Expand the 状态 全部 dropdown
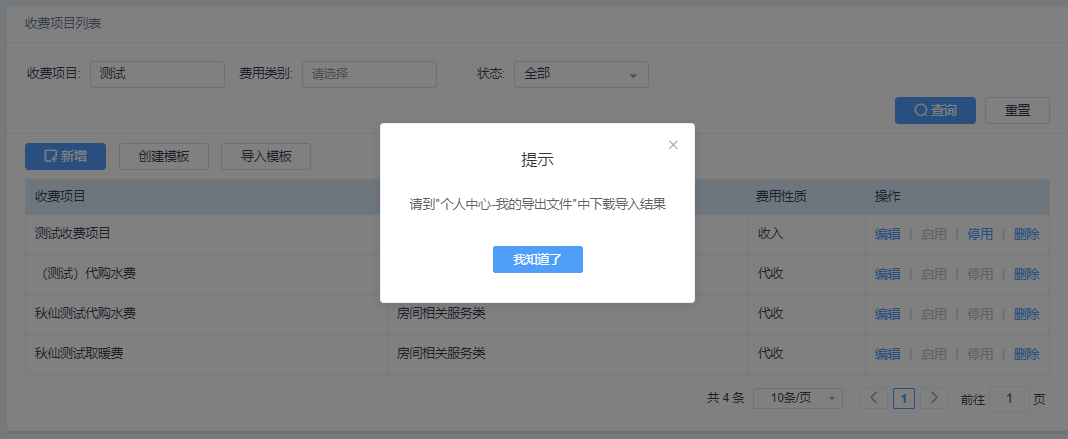Image resolution: width=1068 pixels, height=439 pixels. (x=581, y=74)
